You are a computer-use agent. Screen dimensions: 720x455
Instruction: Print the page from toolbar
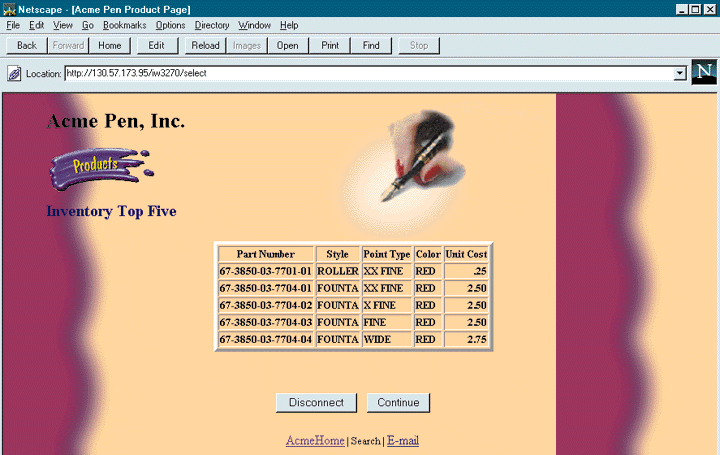click(330, 45)
